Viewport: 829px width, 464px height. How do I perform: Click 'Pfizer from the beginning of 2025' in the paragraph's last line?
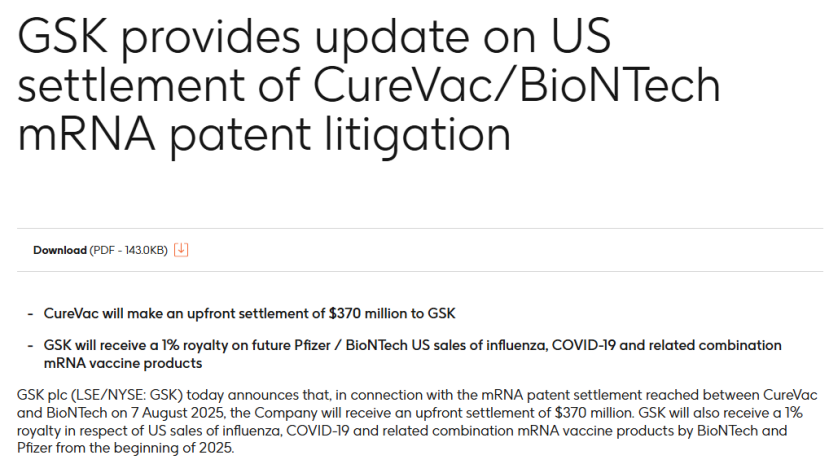point(124,448)
